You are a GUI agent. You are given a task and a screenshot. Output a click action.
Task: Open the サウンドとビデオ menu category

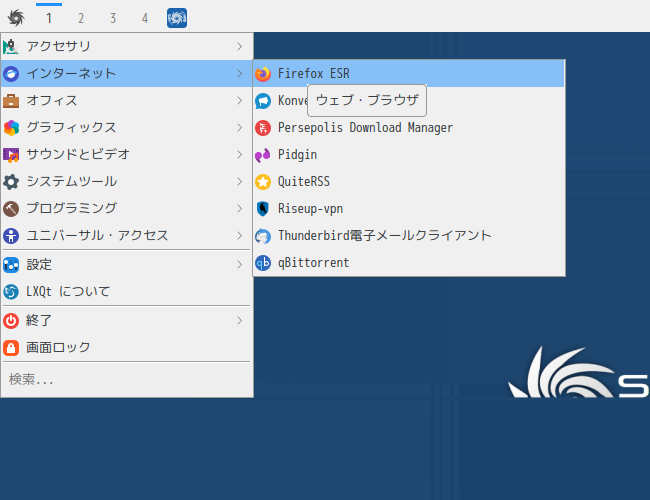tap(127, 155)
